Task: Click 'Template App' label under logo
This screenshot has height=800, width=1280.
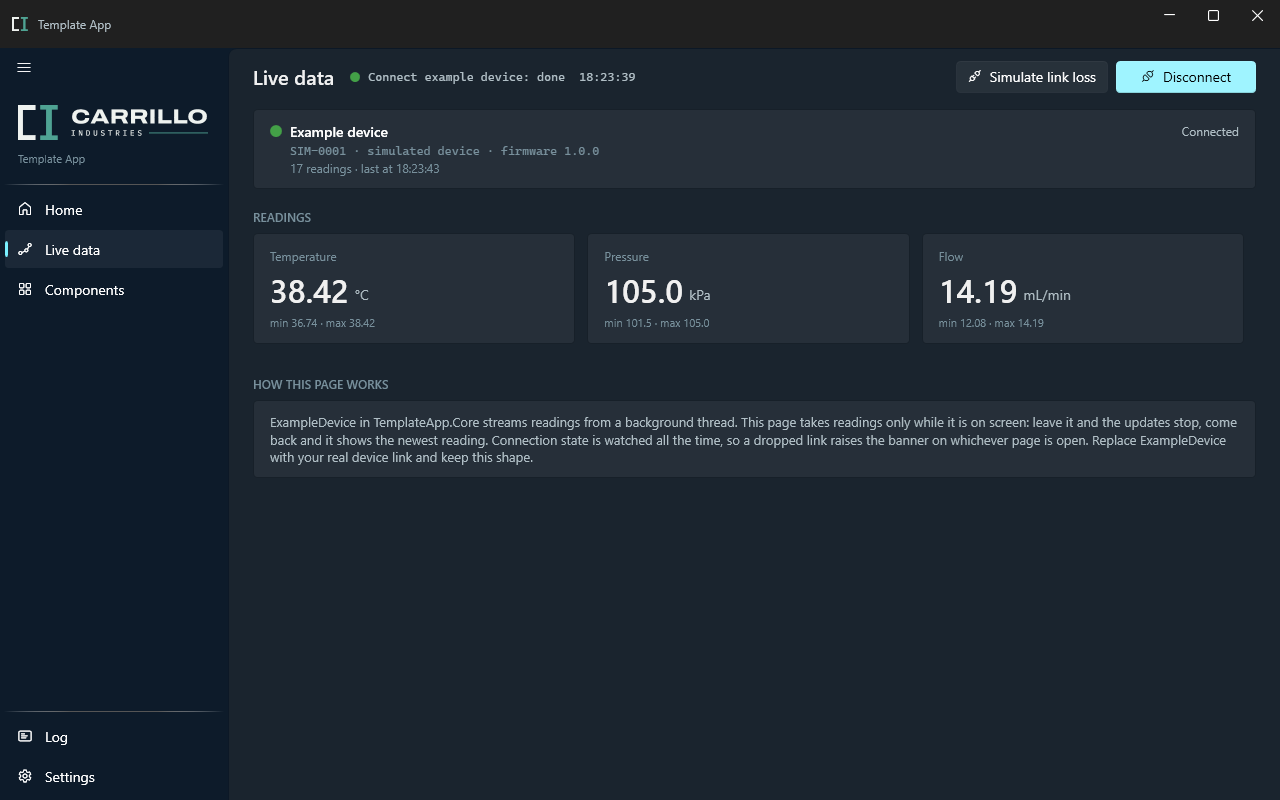Action: 51,159
